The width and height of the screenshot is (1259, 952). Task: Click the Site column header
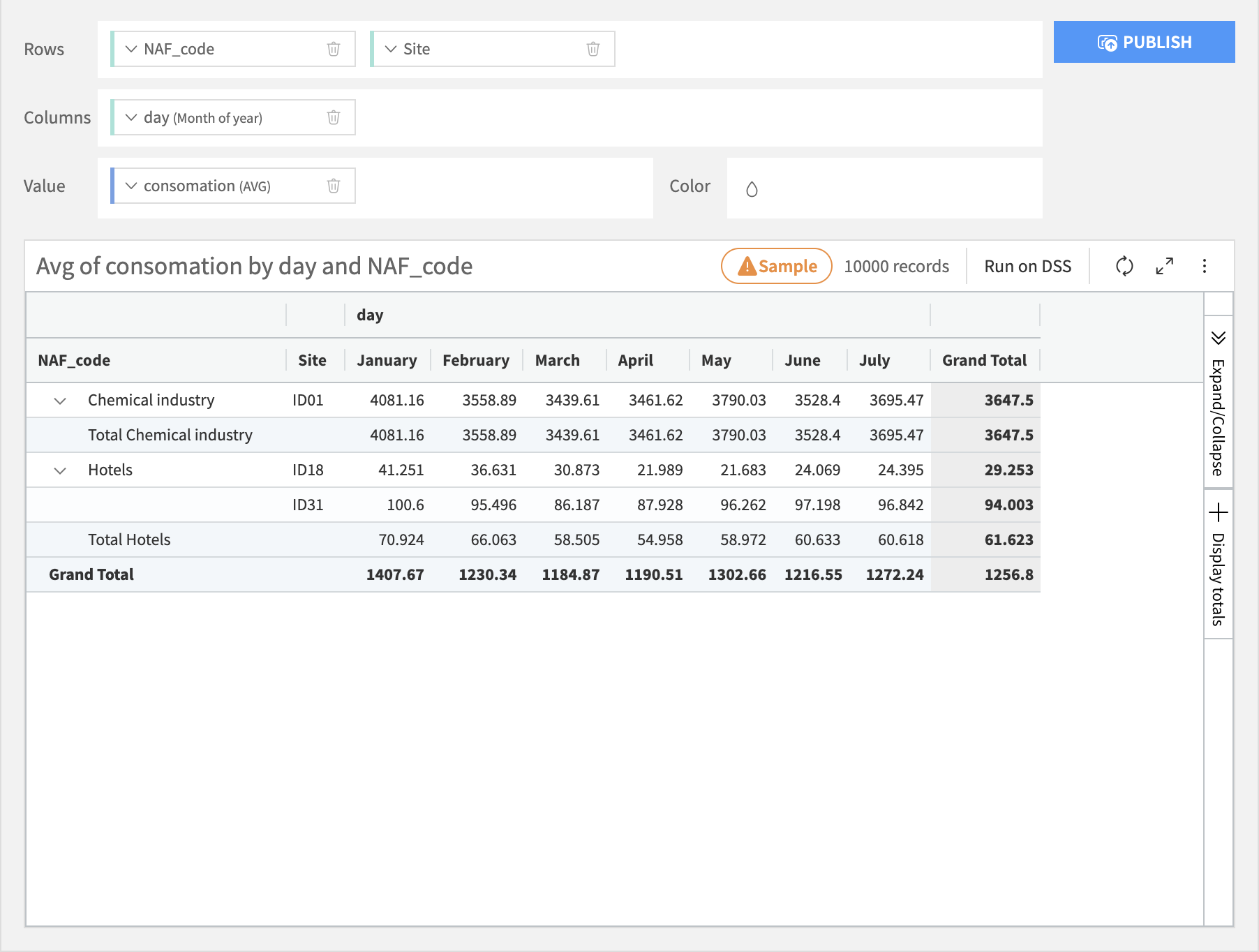tap(312, 360)
